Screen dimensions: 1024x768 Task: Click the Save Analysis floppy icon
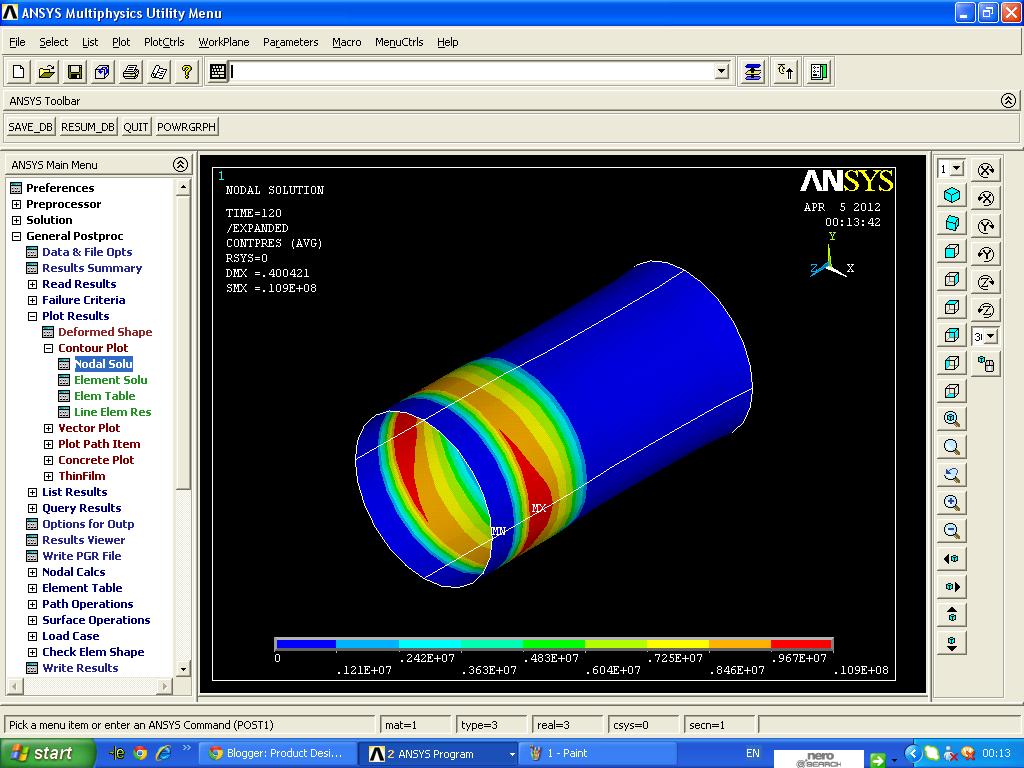click(74, 72)
